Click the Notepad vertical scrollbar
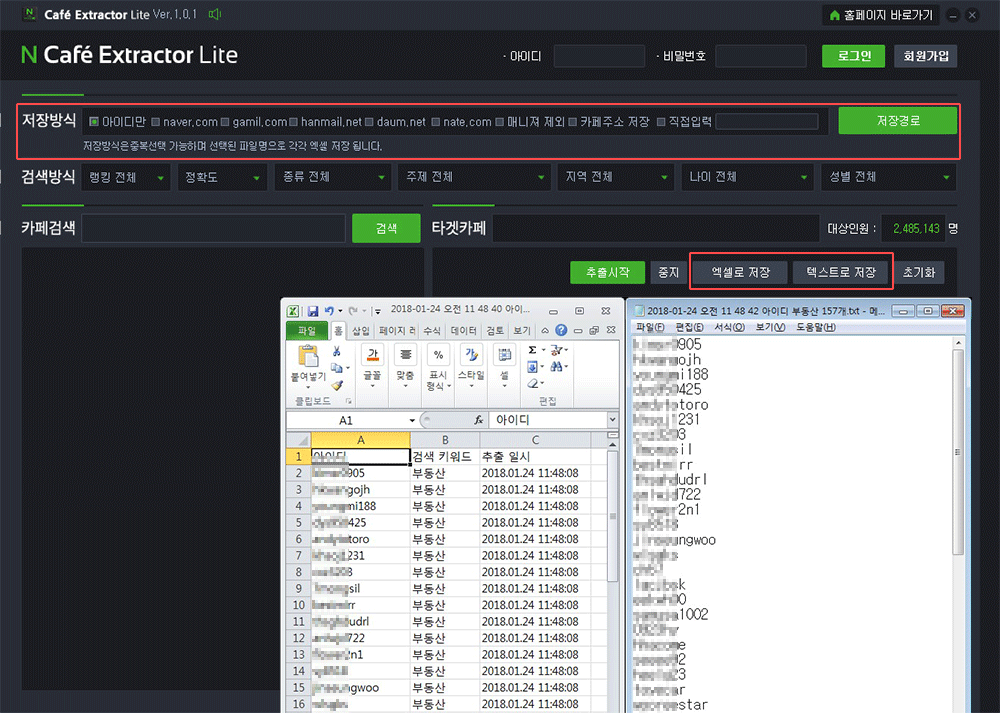1000x713 pixels. coord(958,452)
